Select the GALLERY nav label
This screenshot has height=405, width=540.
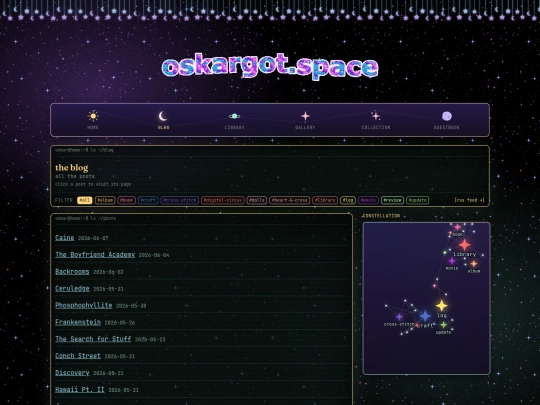(305, 127)
